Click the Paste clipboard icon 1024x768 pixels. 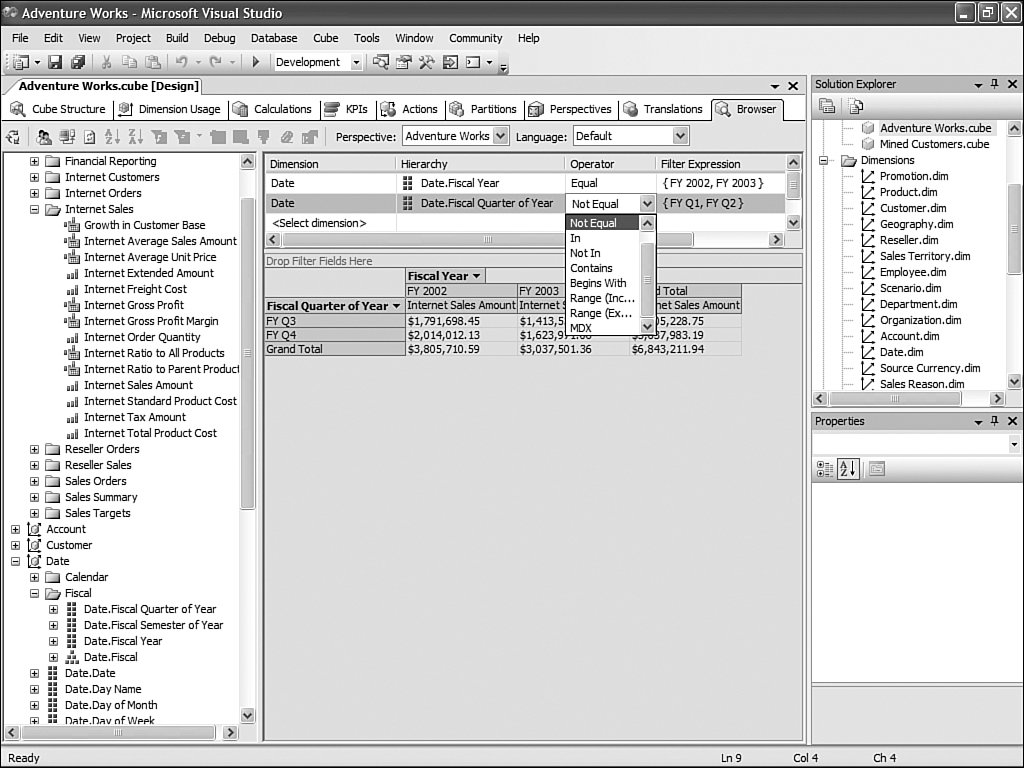(x=153, y=62)
